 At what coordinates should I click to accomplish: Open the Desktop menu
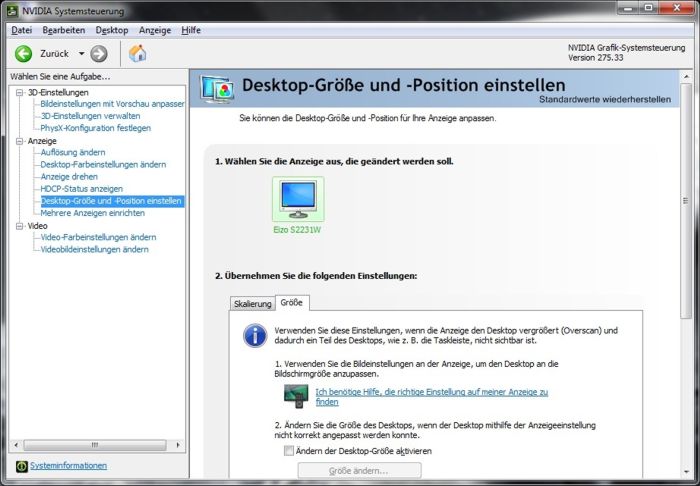pyautogui.click(x=112, y=30)
